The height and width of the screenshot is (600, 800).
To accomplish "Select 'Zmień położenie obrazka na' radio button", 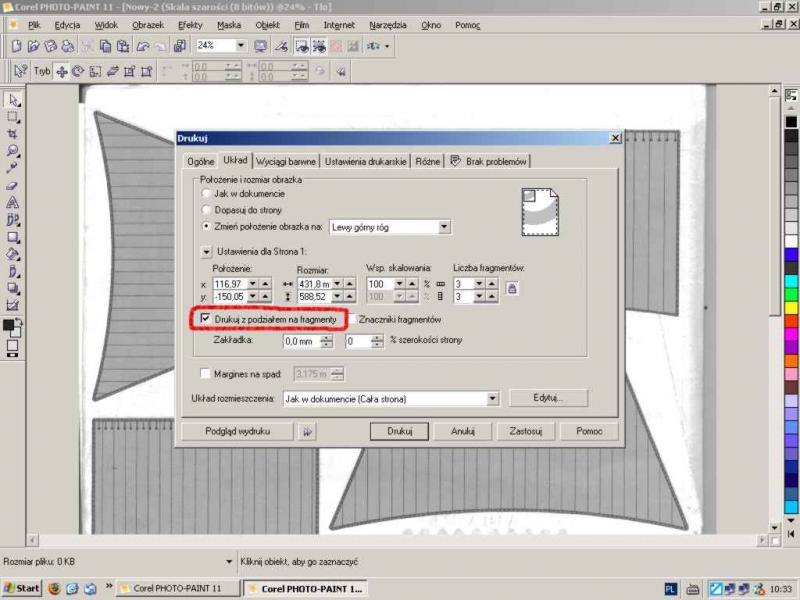I will pyautogui.click(x=206, y=226).
